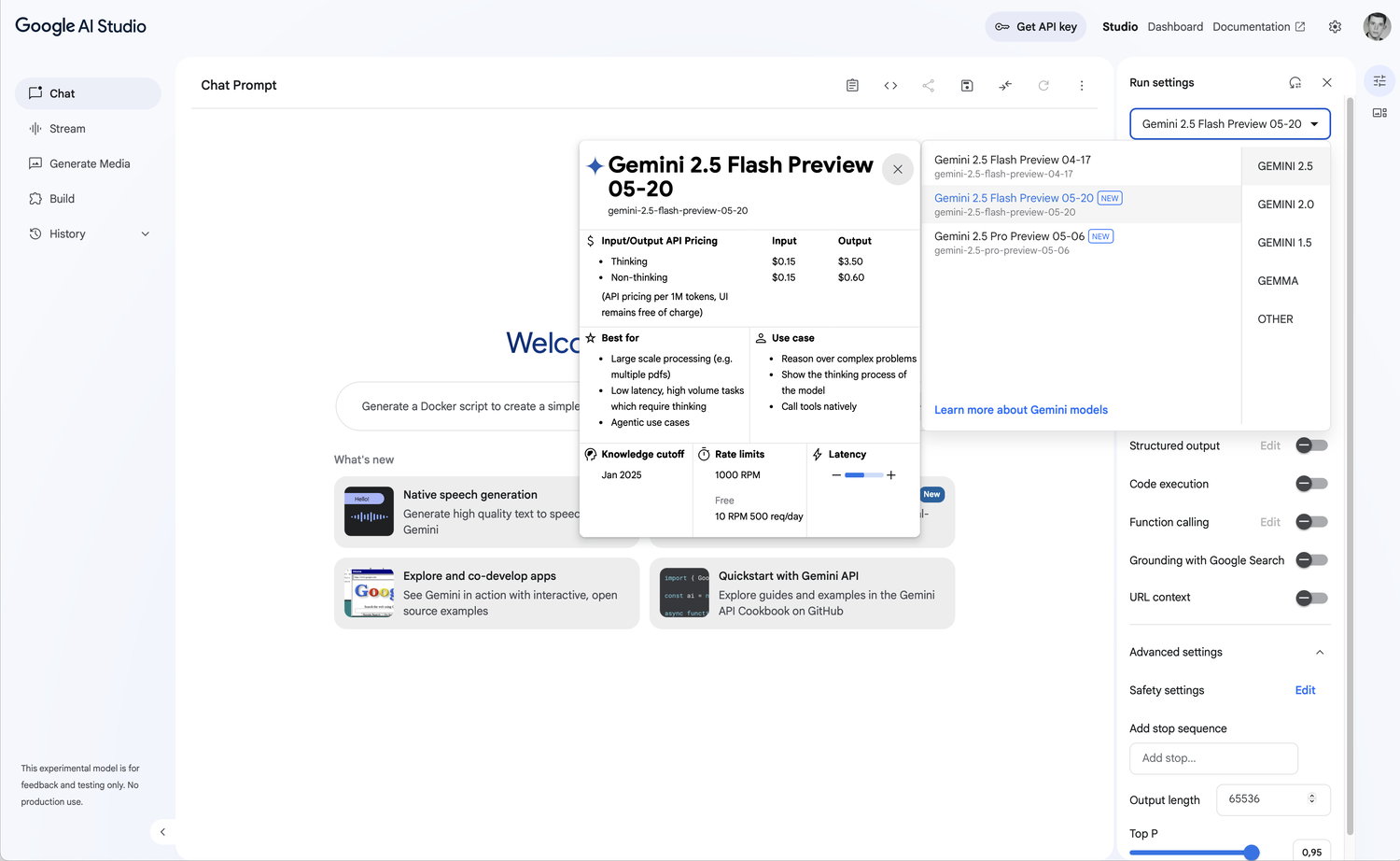1400x861 pixels.
Task: Select the GEMINI 1.5 model category
Action: 1285,243
